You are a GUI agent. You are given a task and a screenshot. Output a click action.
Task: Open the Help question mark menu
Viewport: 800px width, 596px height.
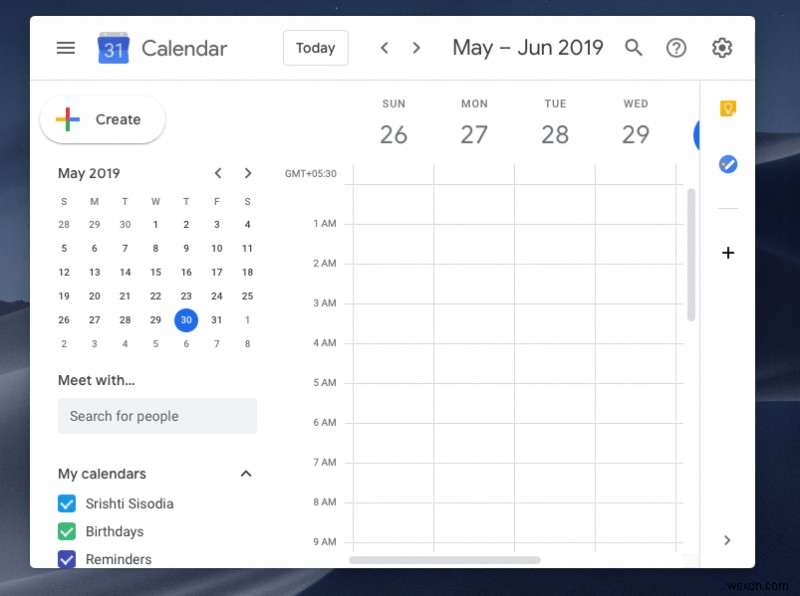(676, 48)
